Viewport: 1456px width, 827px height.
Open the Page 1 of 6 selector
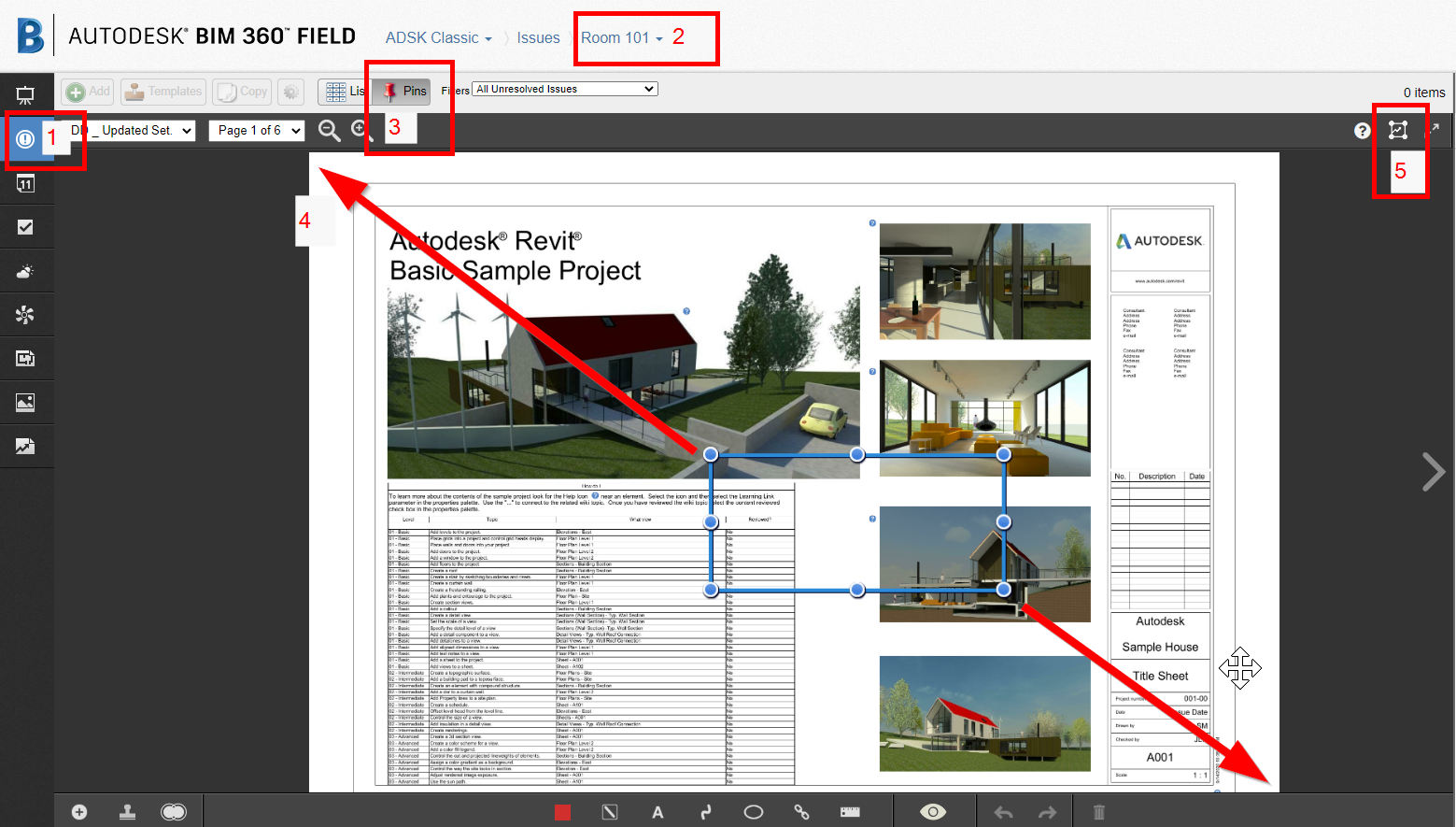pyautogui.click(x=256, y=130)
